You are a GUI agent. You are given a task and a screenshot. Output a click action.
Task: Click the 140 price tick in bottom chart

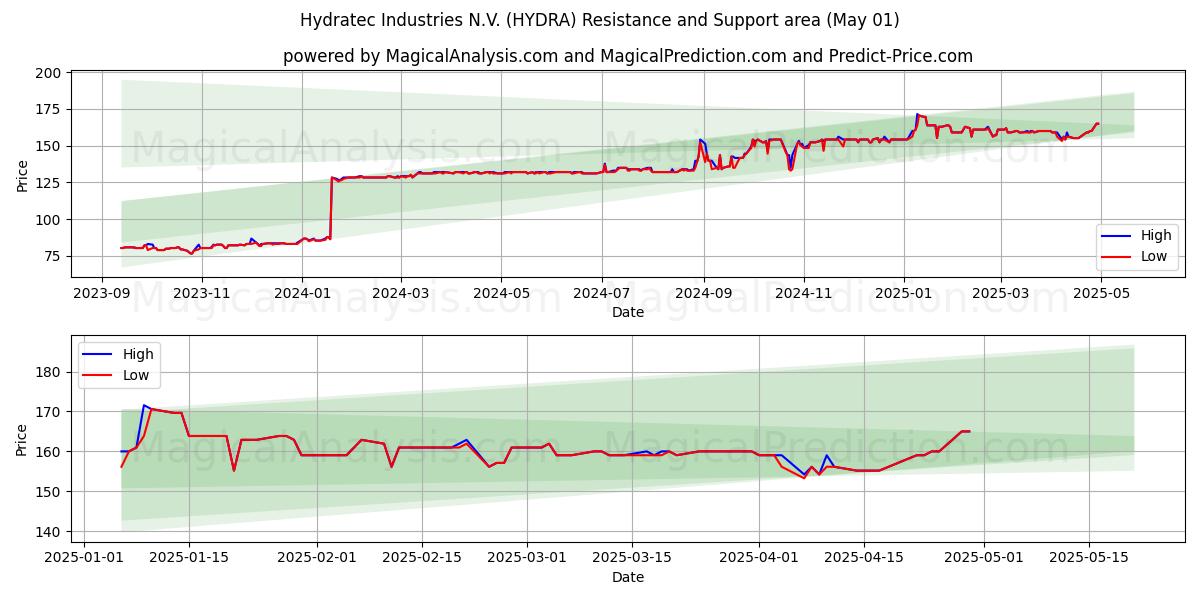[x=50, y=532]
